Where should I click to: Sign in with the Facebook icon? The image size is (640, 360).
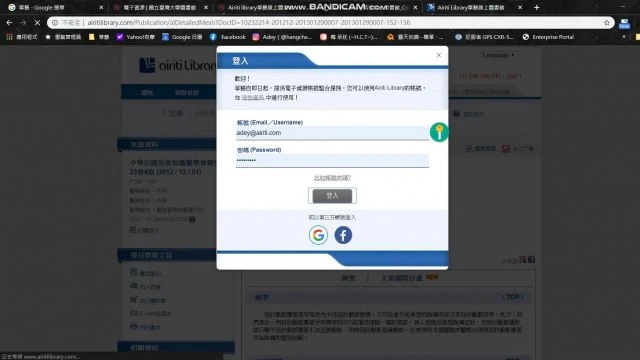pyautogui.click(x=343, y=235)
